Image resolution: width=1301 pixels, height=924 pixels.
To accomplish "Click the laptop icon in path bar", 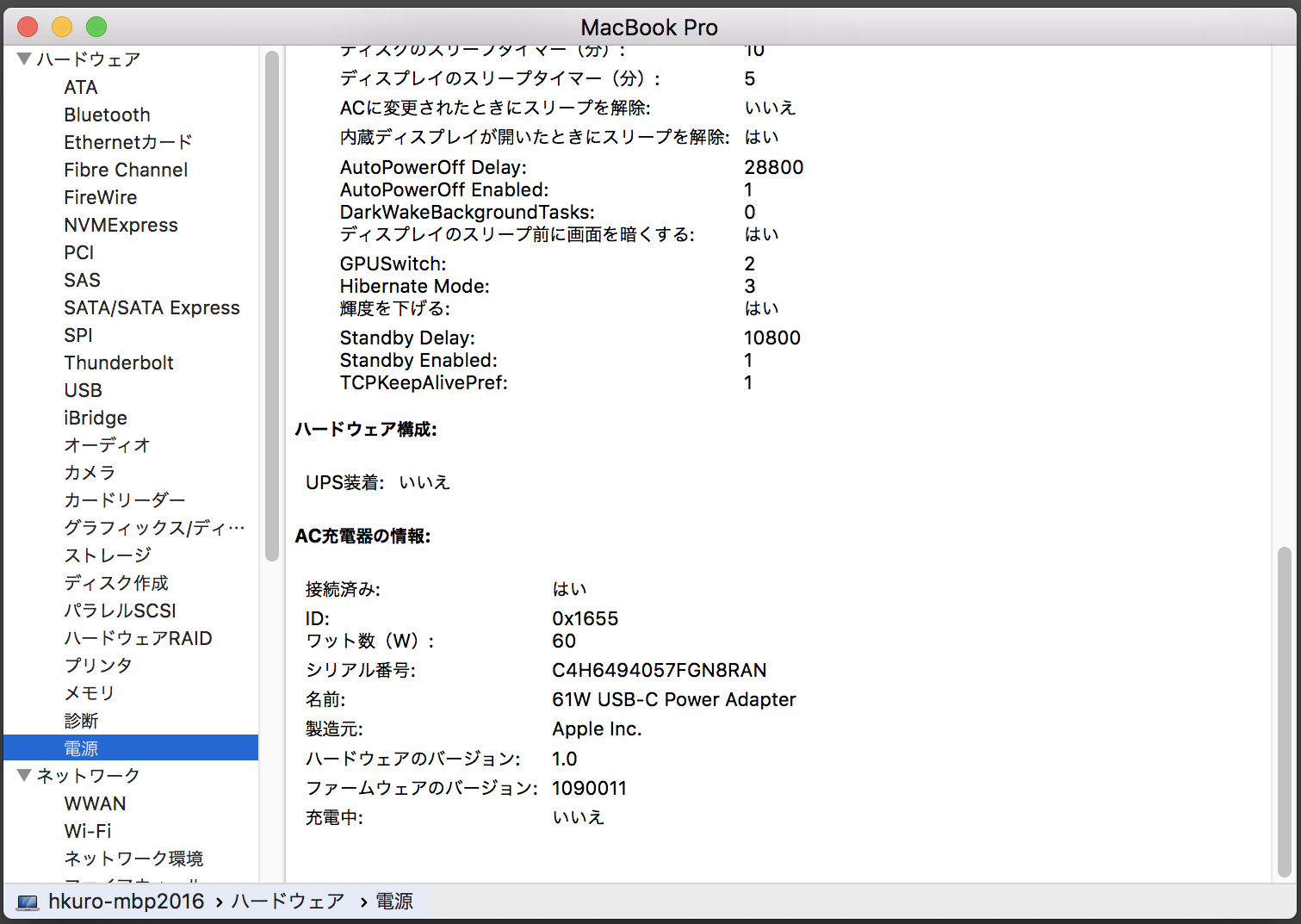I will pos(28,902).
